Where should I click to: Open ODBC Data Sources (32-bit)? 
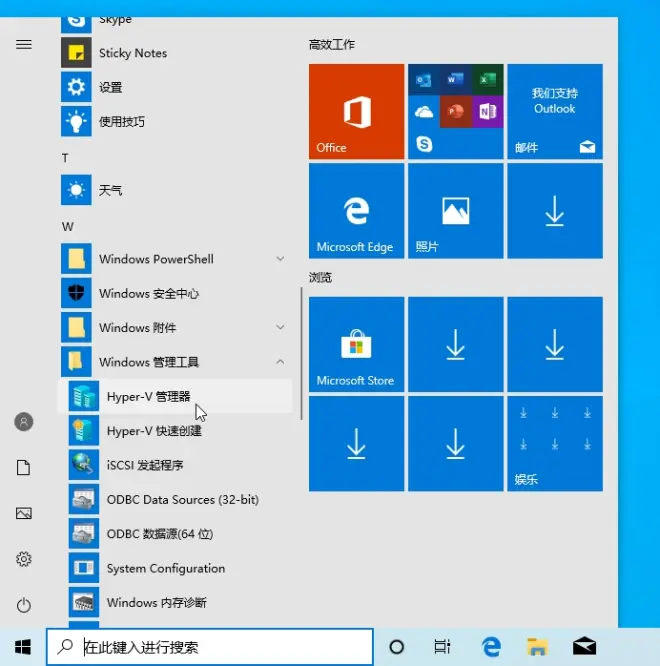click(x=175, y=500)
